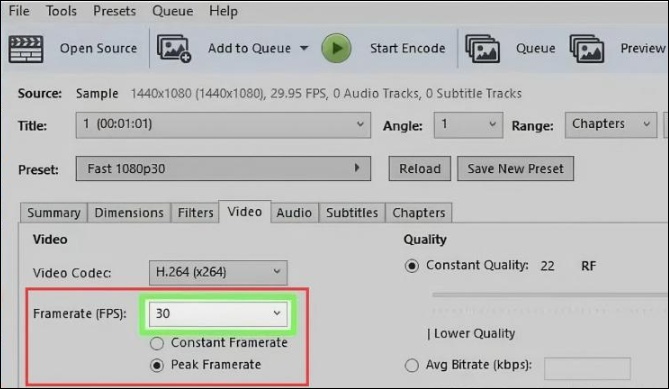
Task: Select the Constant Framerate radio button
Action: [157, 343]
